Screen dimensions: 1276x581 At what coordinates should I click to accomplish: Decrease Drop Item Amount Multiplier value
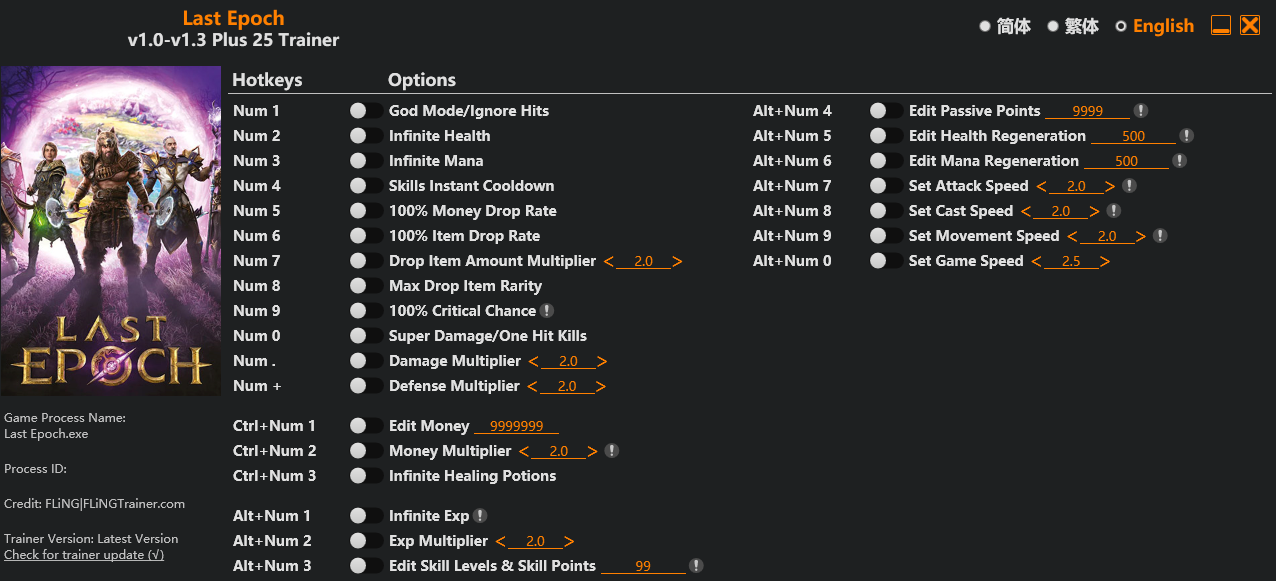pos(609,261)
